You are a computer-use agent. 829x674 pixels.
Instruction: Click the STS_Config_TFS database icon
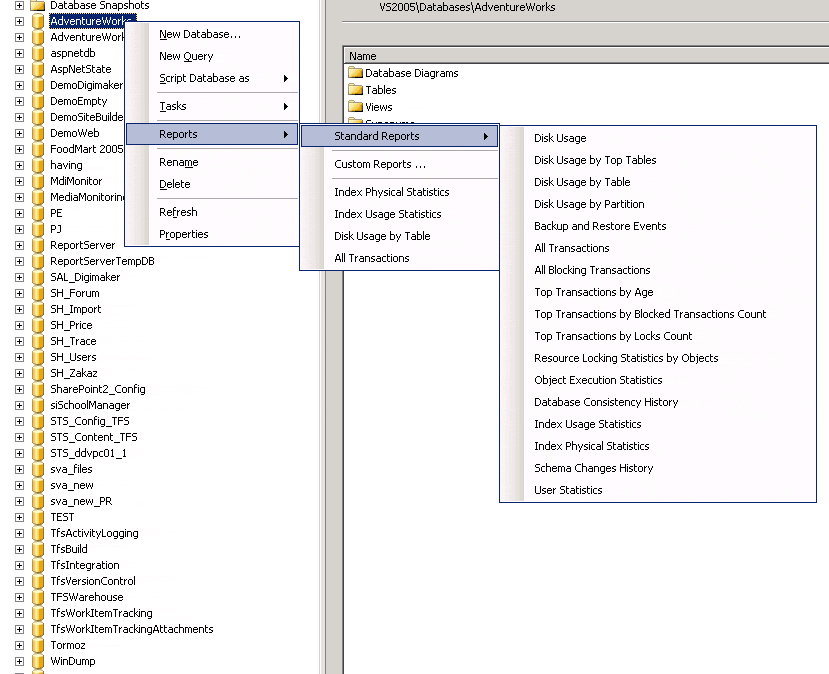(38, 421)
